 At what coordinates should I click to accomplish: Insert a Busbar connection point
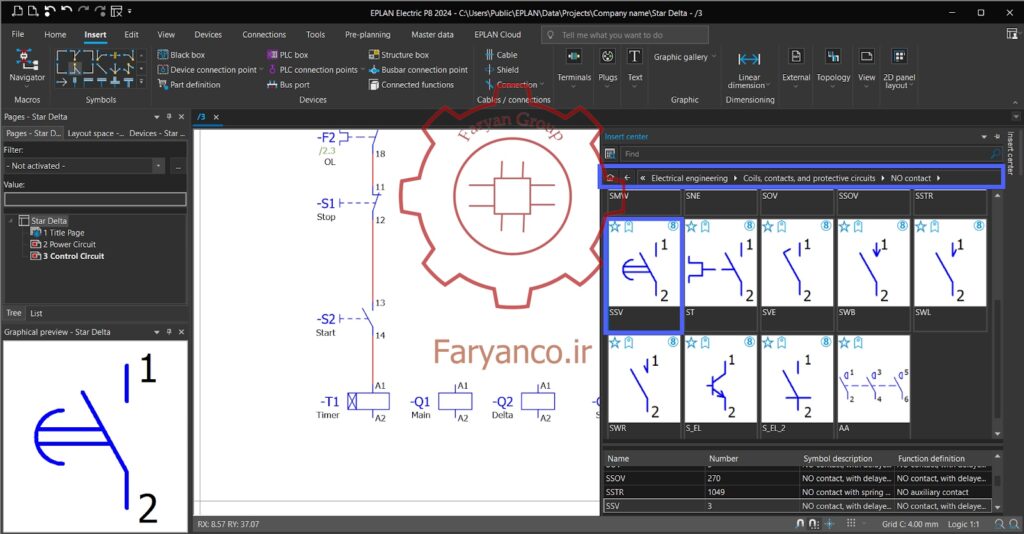coord(418,70)
